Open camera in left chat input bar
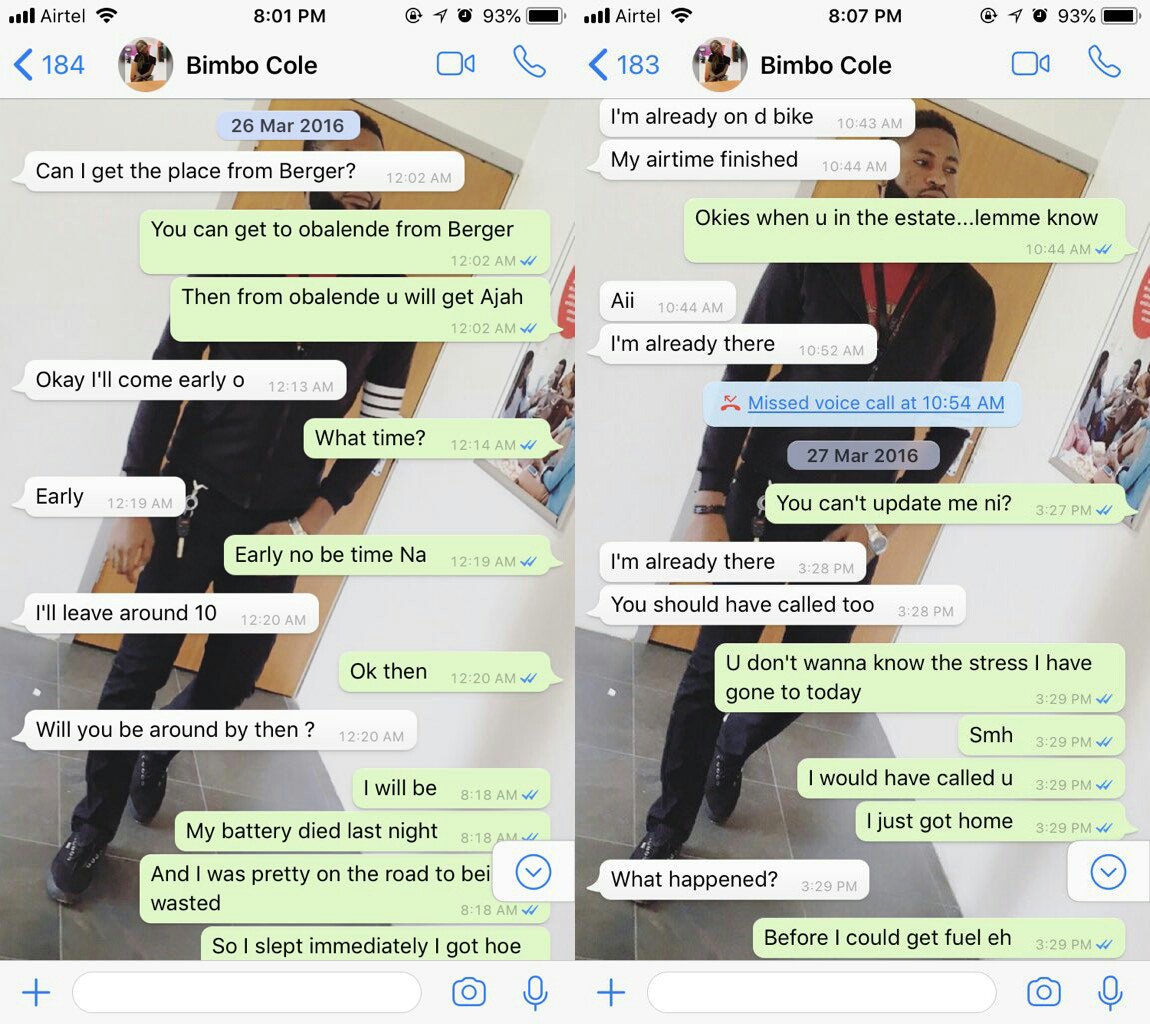Viewport: 1150px width, 1024px height. click(469, 992)
